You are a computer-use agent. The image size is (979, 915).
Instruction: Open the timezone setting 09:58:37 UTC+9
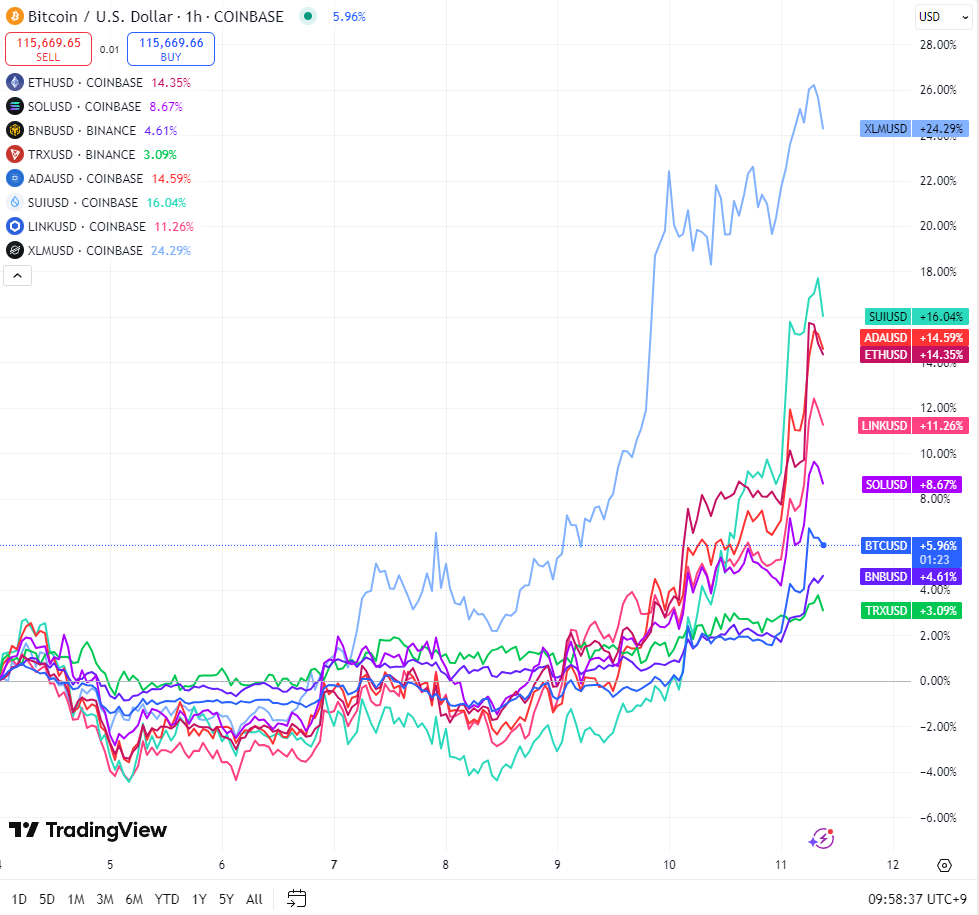[917, 899]
